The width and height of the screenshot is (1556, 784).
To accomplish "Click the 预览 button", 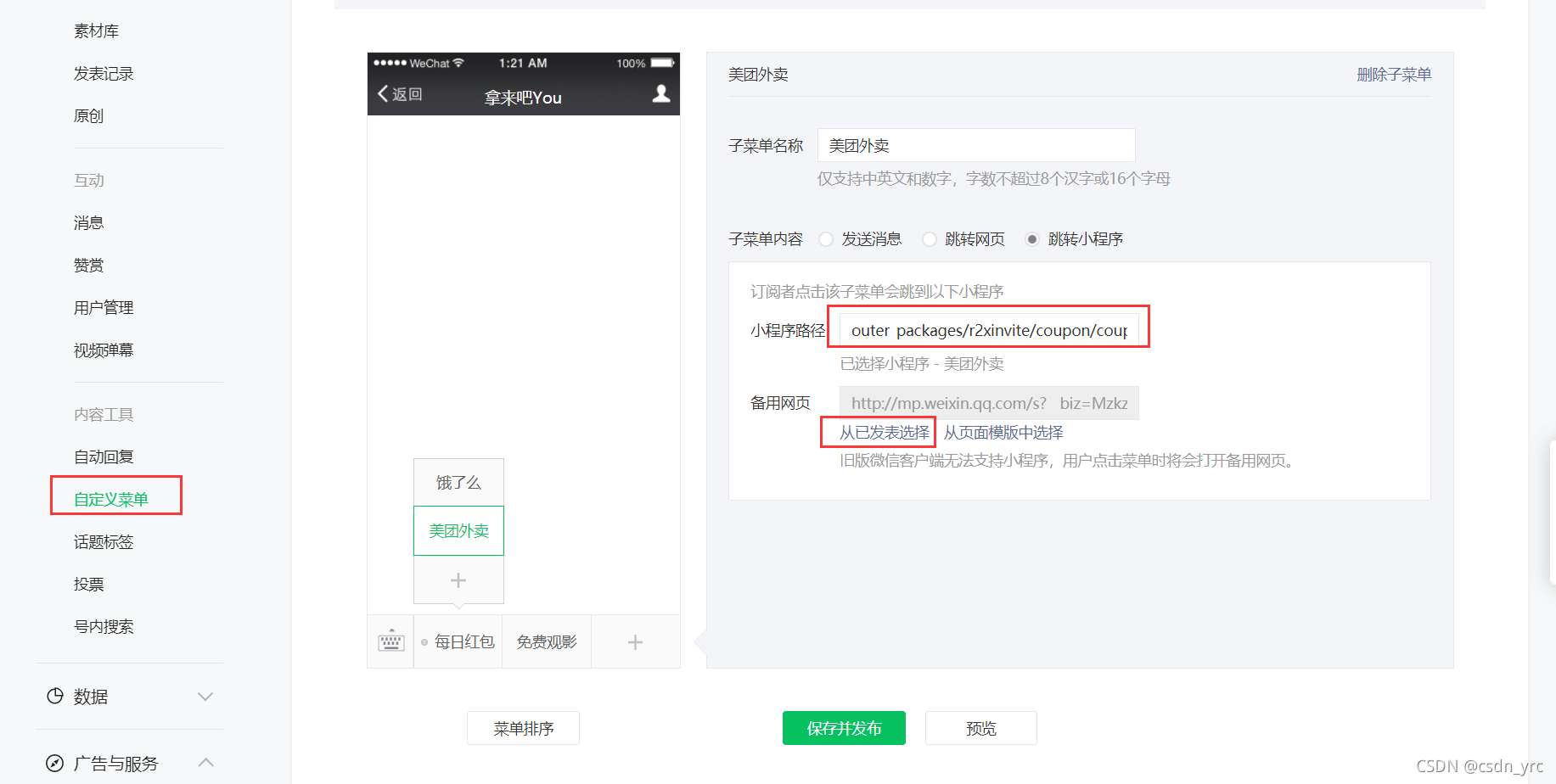I will (981, 728).
